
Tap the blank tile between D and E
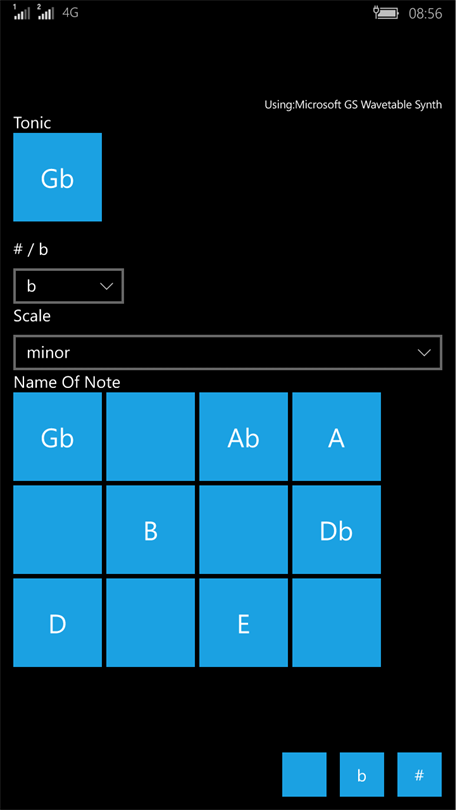coord(151,622)
